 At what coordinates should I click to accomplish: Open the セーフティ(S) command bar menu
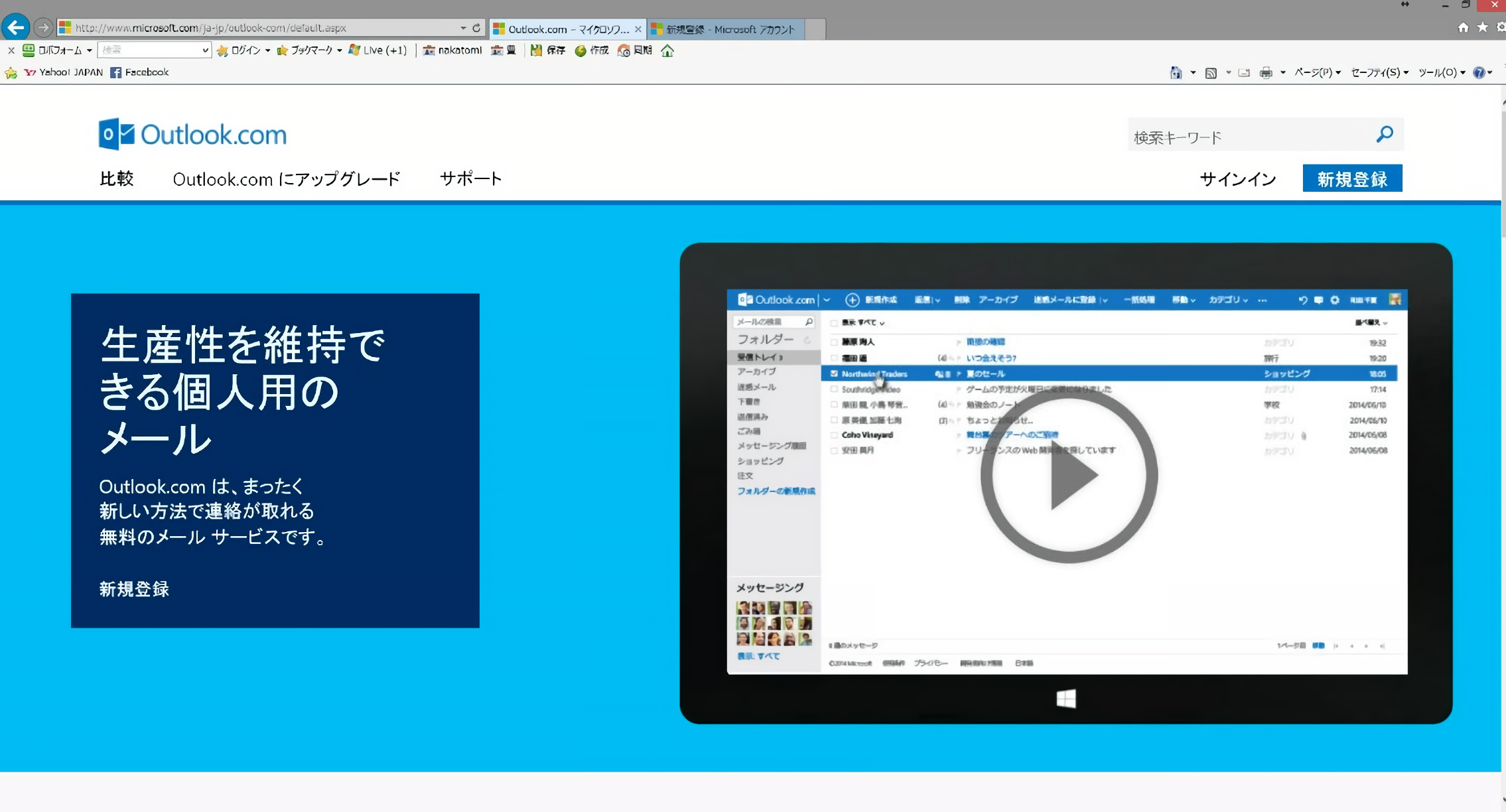click(1380, 72)
